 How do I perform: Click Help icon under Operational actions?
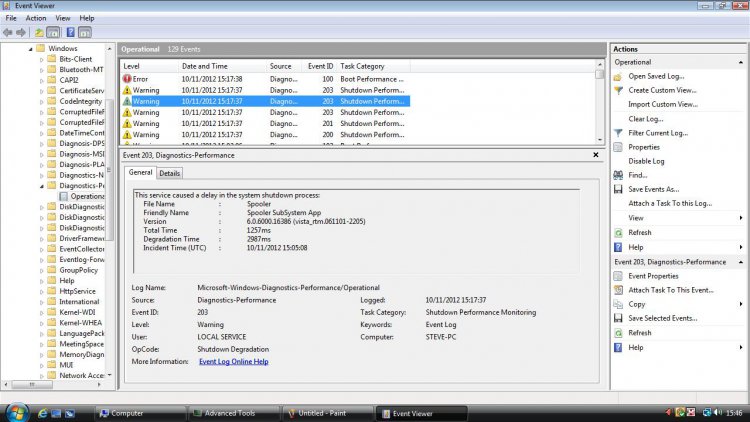(618, 247)
